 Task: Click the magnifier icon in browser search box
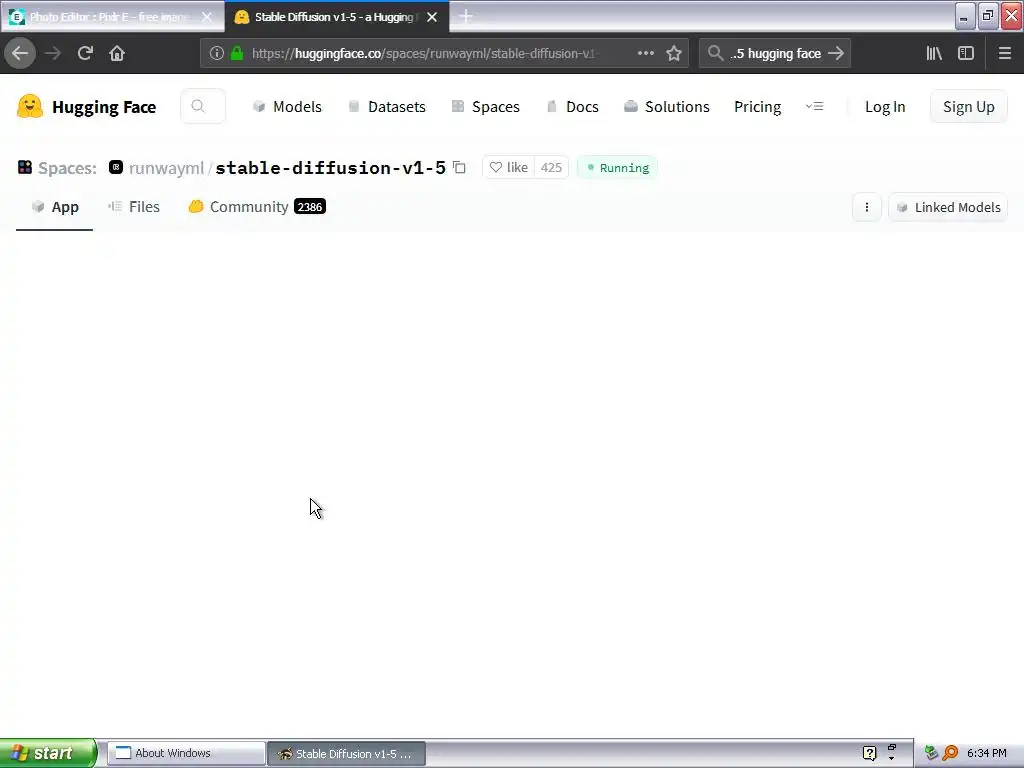pos(716,54)
